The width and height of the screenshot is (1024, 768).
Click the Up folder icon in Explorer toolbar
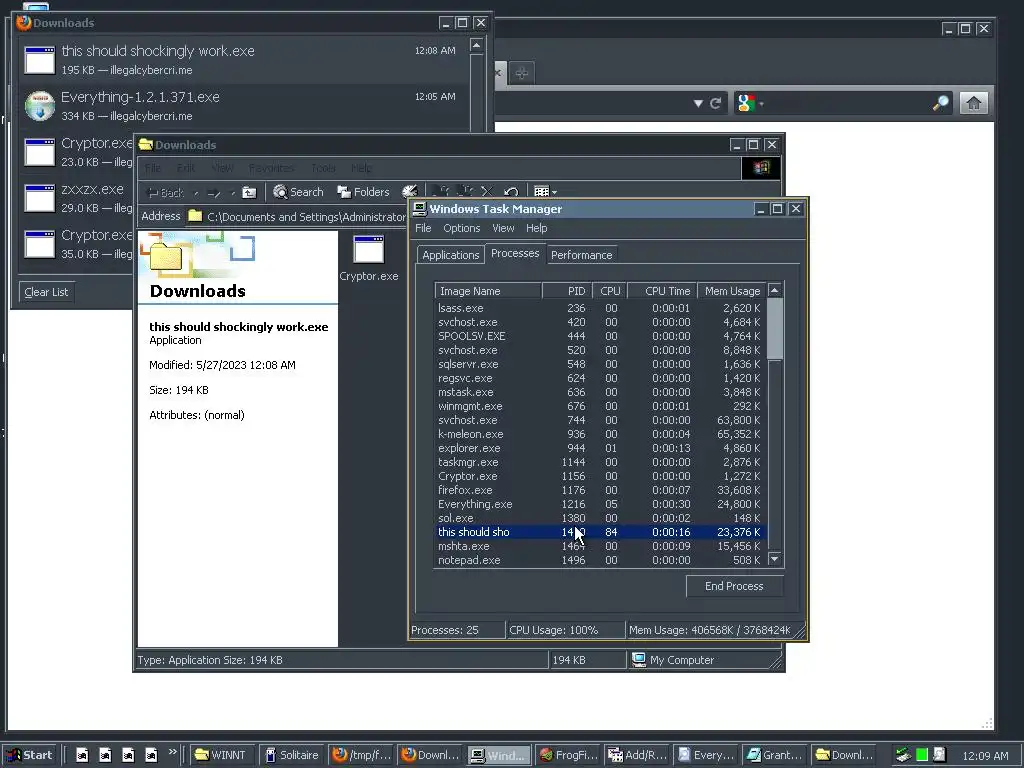[x=249, y=192]
